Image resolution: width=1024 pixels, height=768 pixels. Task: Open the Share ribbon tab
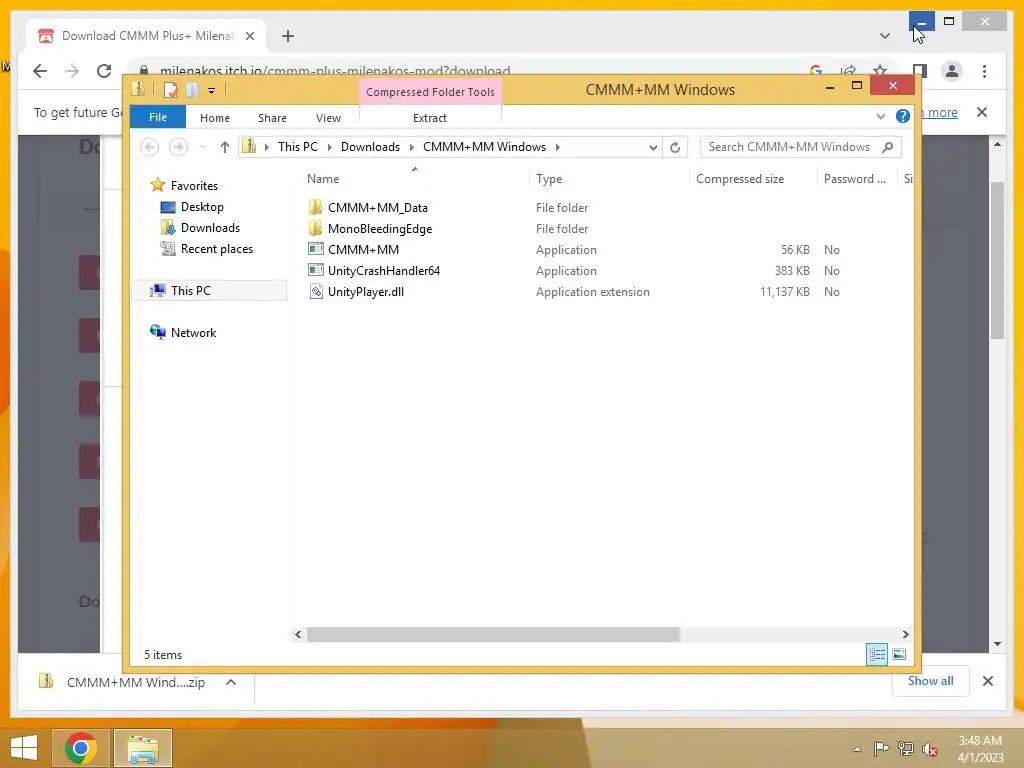pos(272,118)
